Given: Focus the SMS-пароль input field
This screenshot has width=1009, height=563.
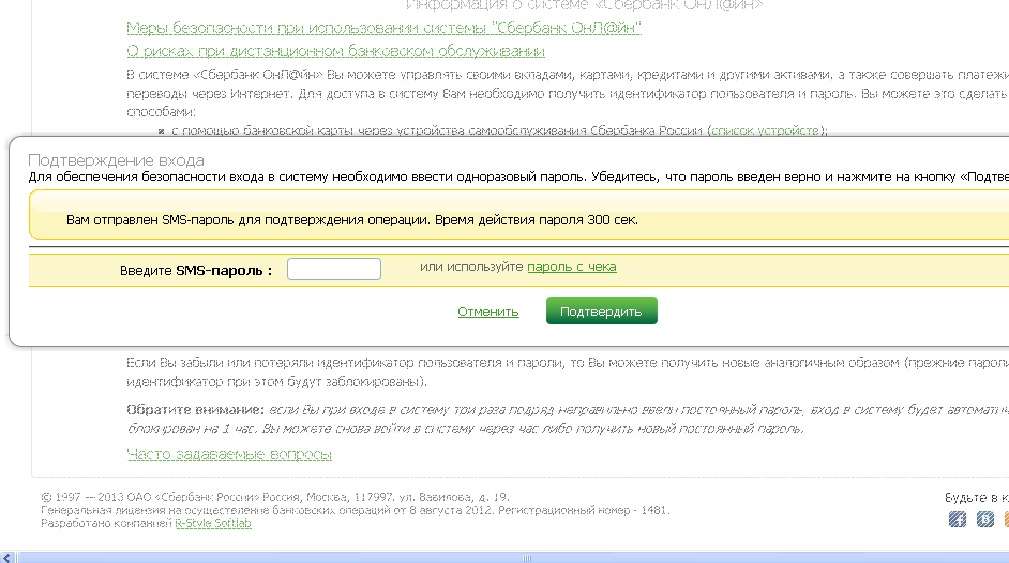Looking at the screenshot, I should (x=333, y=269).
